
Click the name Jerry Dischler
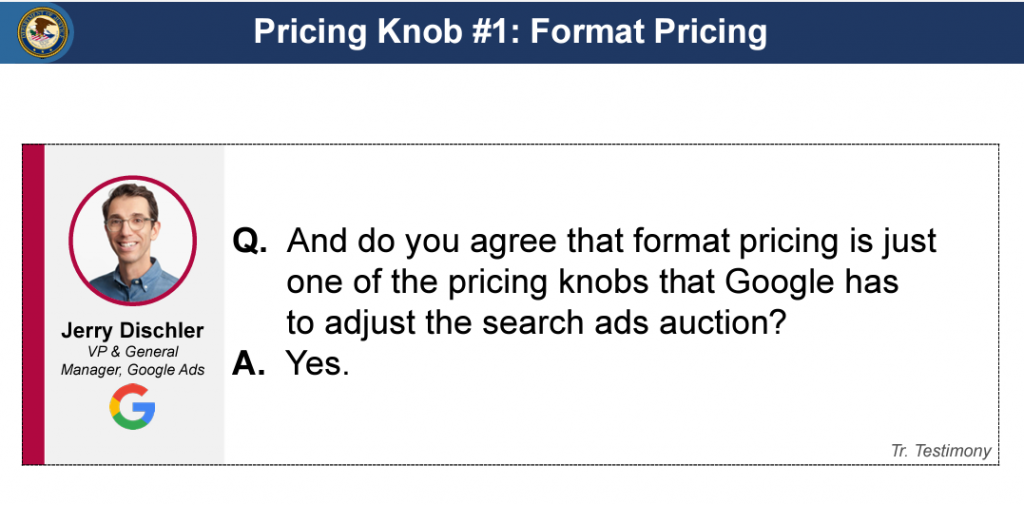coord(133,331)
